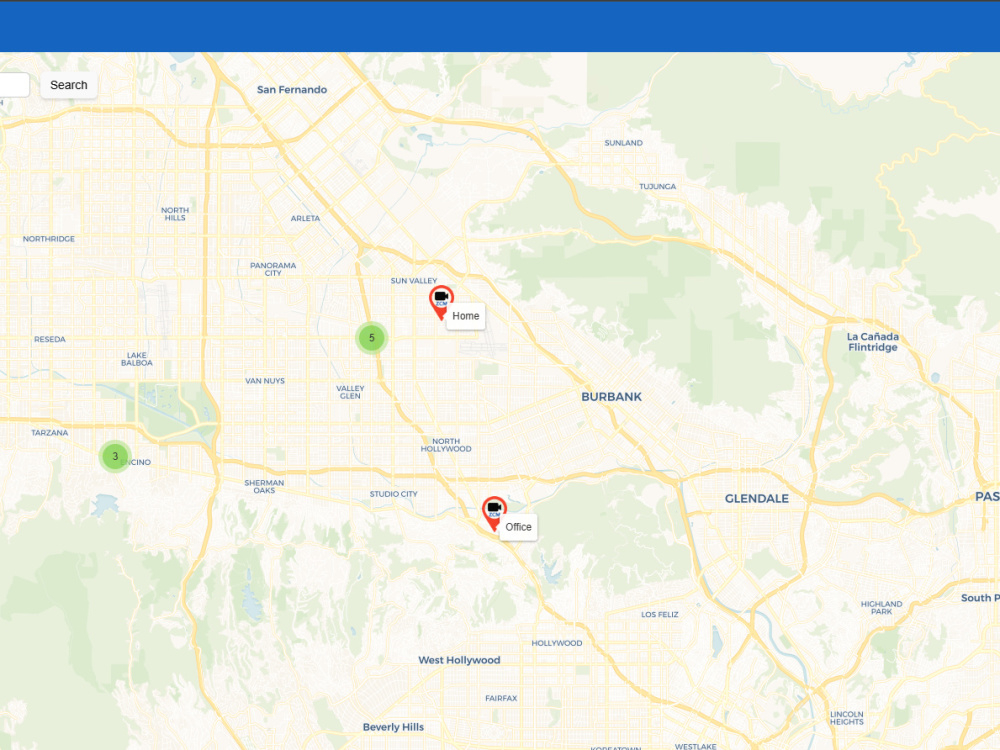Screen dimensions: 1000x750
Task: Click the NORTH HOLLYWOOD map label
Action: [446, 445]
